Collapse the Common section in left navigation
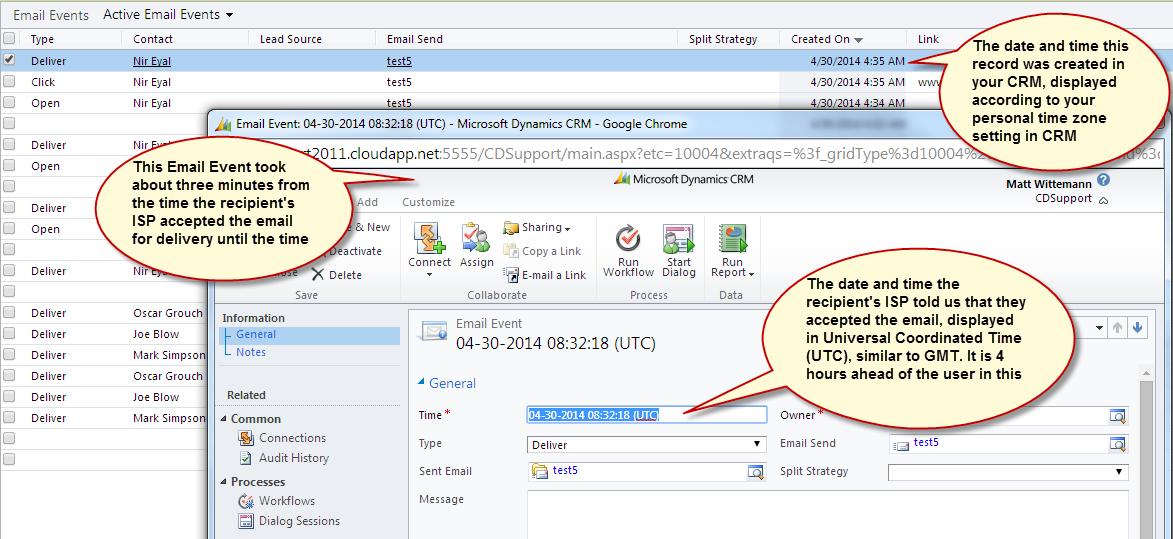 pos(224,419)
